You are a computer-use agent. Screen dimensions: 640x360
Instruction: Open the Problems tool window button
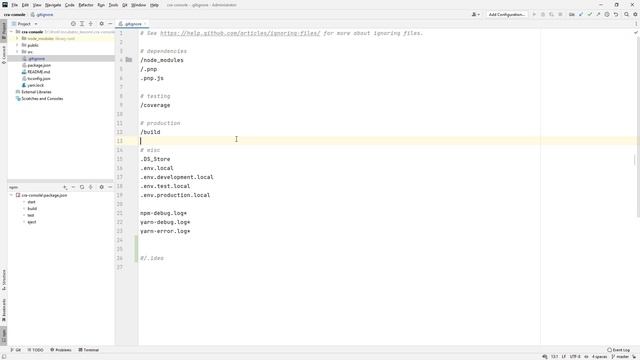click(x=61, y=350)
